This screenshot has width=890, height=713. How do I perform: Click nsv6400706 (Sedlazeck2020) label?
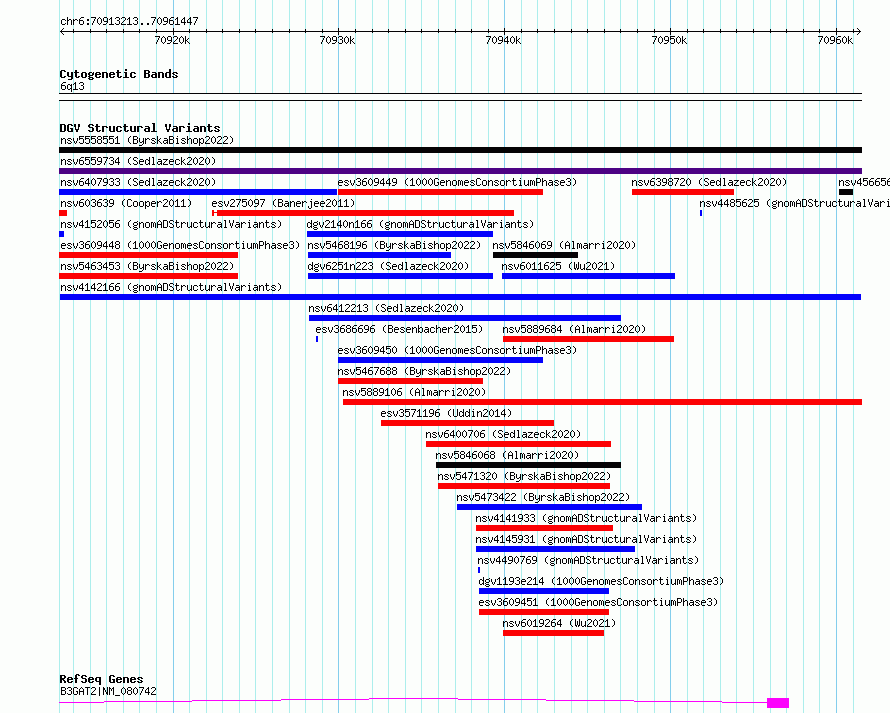(x=503, y=434)
